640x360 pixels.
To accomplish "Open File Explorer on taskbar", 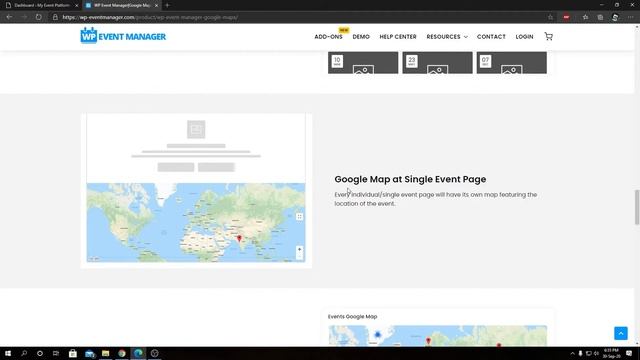I will tap(105, 353).
